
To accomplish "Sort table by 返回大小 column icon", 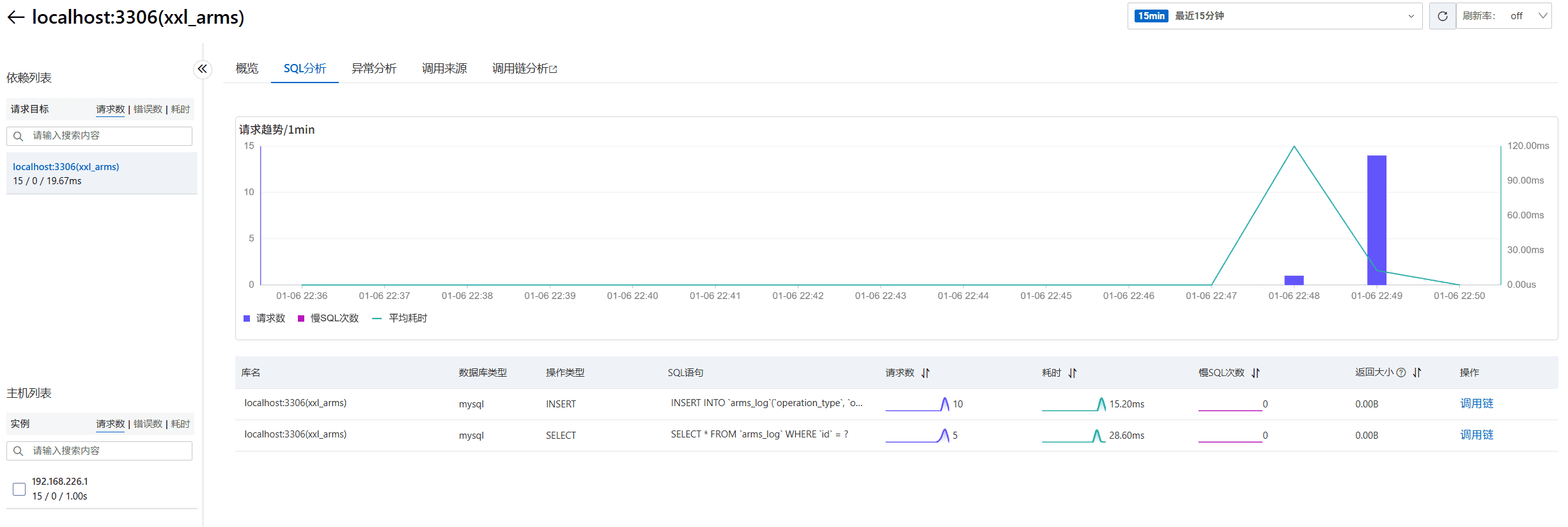I will 1417,372.
